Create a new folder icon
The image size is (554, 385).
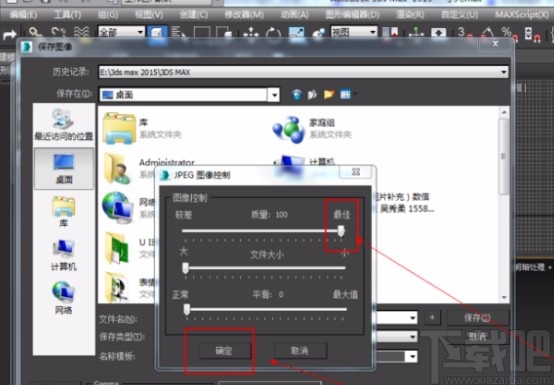point(329,94)
